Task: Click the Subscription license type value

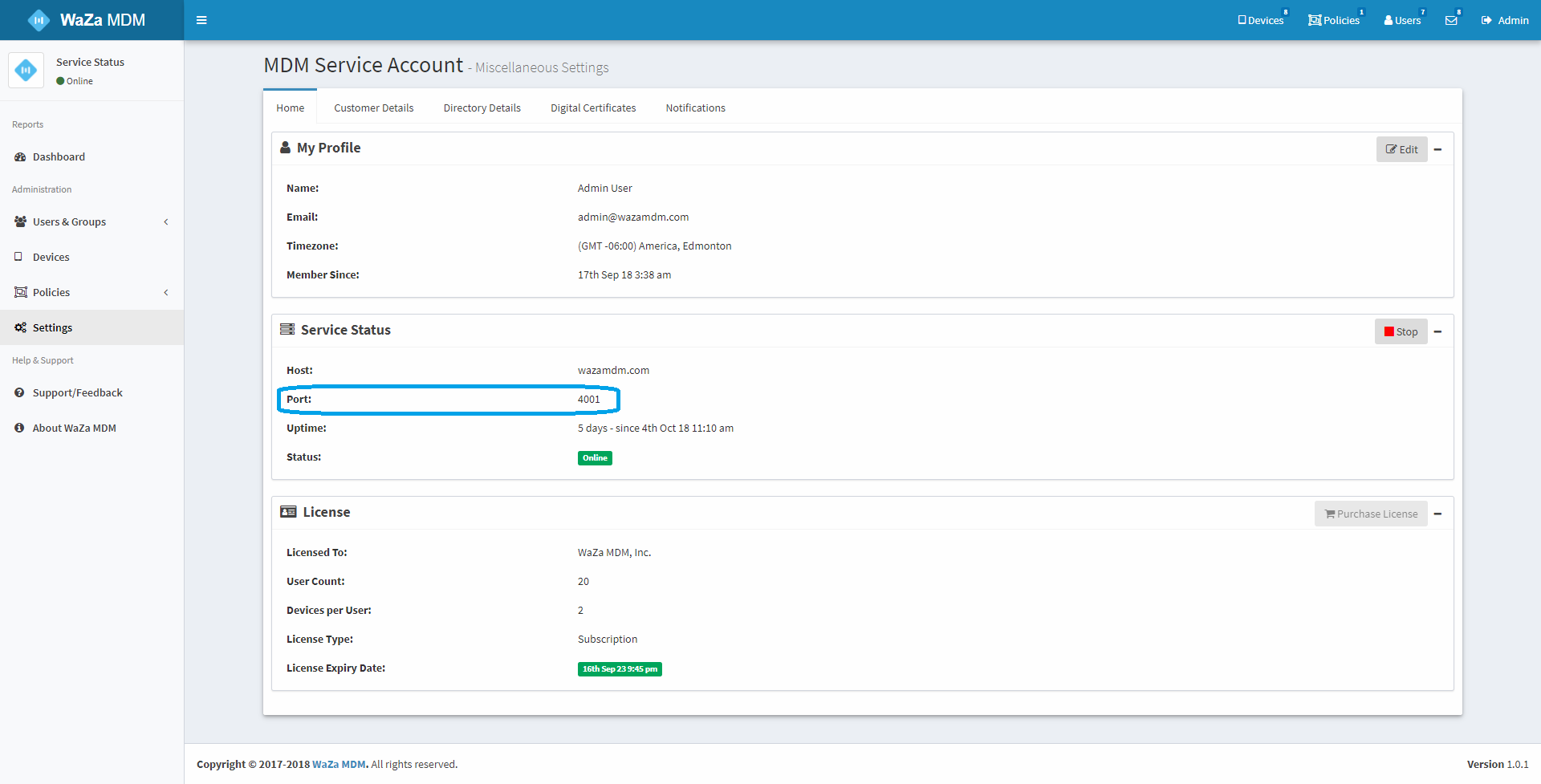Action: click(x=608, y=639)
